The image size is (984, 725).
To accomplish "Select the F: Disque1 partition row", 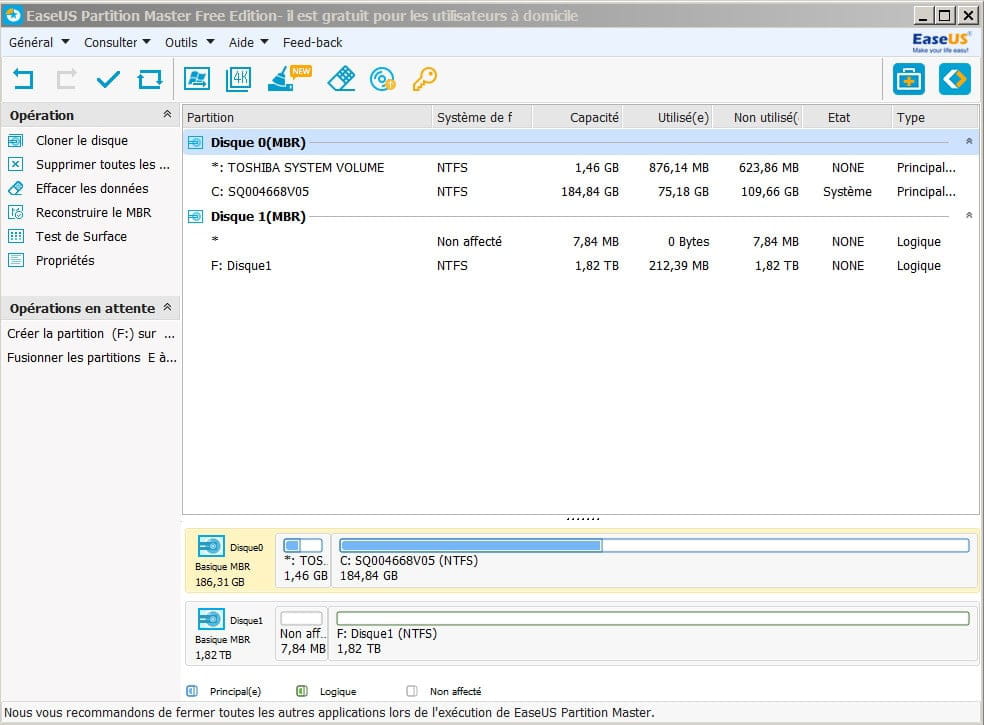I will pos(580,266).
